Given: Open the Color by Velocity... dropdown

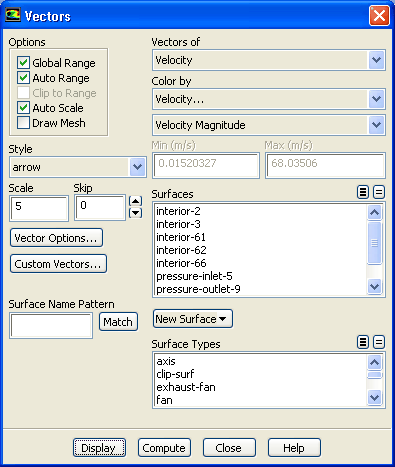Looking at the screenshot, I should point(376,99).
